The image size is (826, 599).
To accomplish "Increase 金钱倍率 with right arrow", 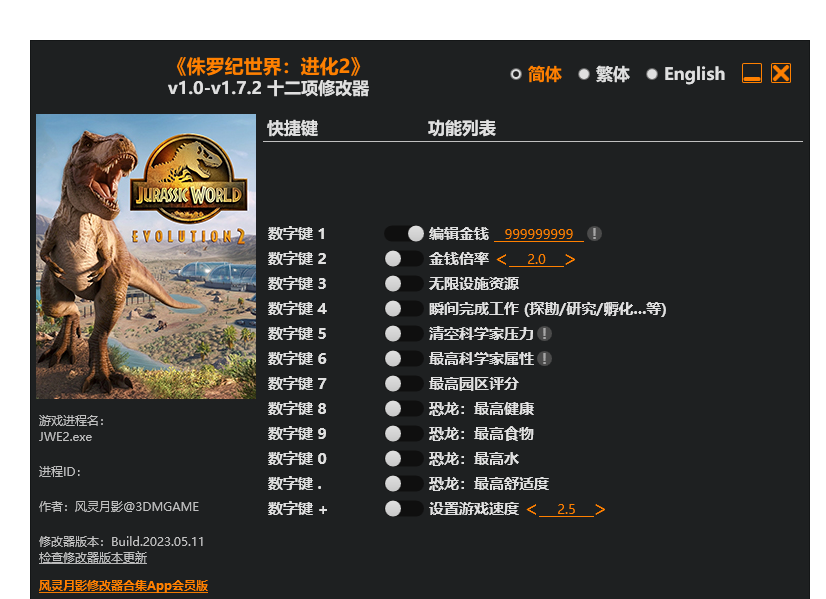I will (570, 259).
